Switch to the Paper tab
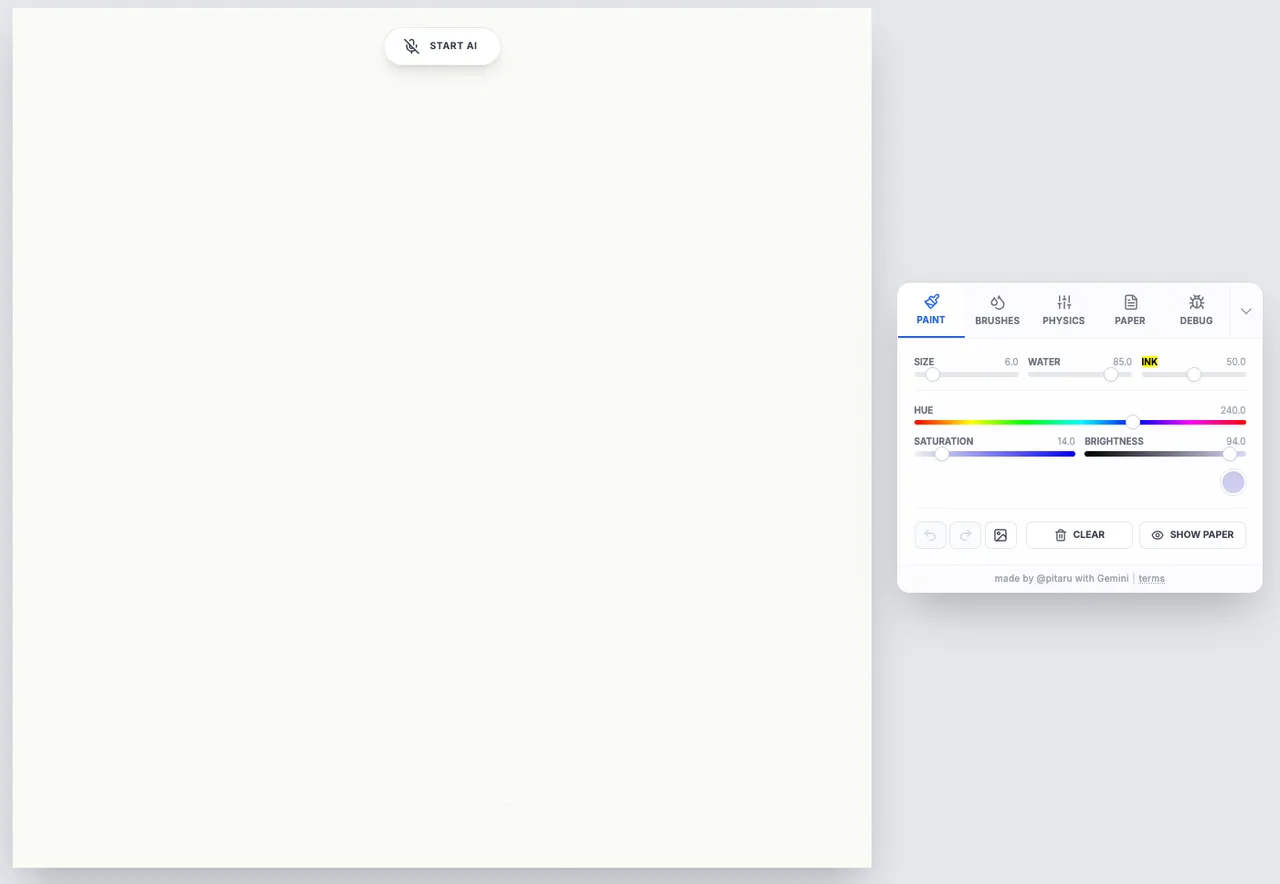The width and height of the screenshot is (1280, 884). pyautogui.click(x=1130, y=310)
